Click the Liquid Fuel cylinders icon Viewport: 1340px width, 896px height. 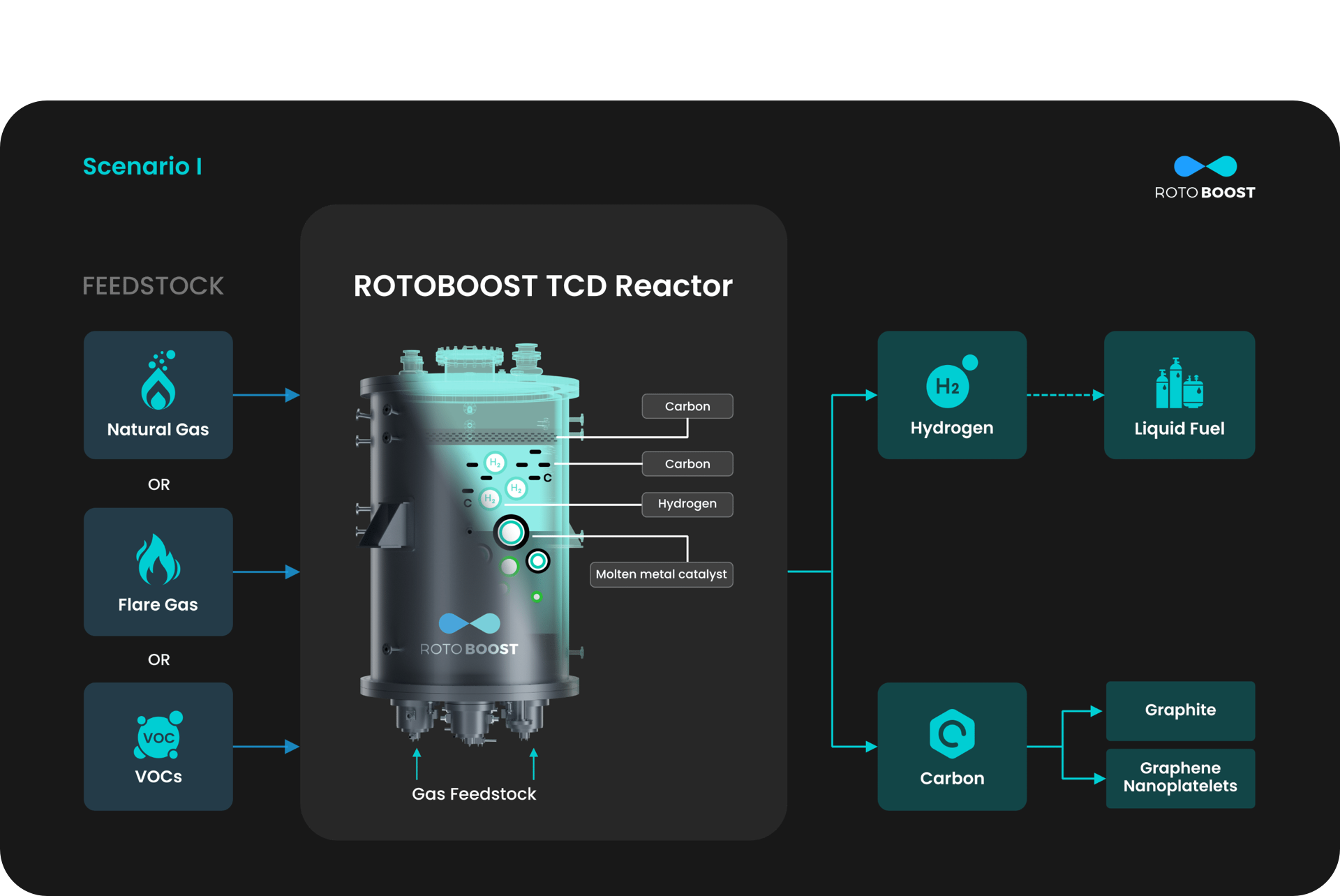pyautogui.click(x=1179, y=385)
